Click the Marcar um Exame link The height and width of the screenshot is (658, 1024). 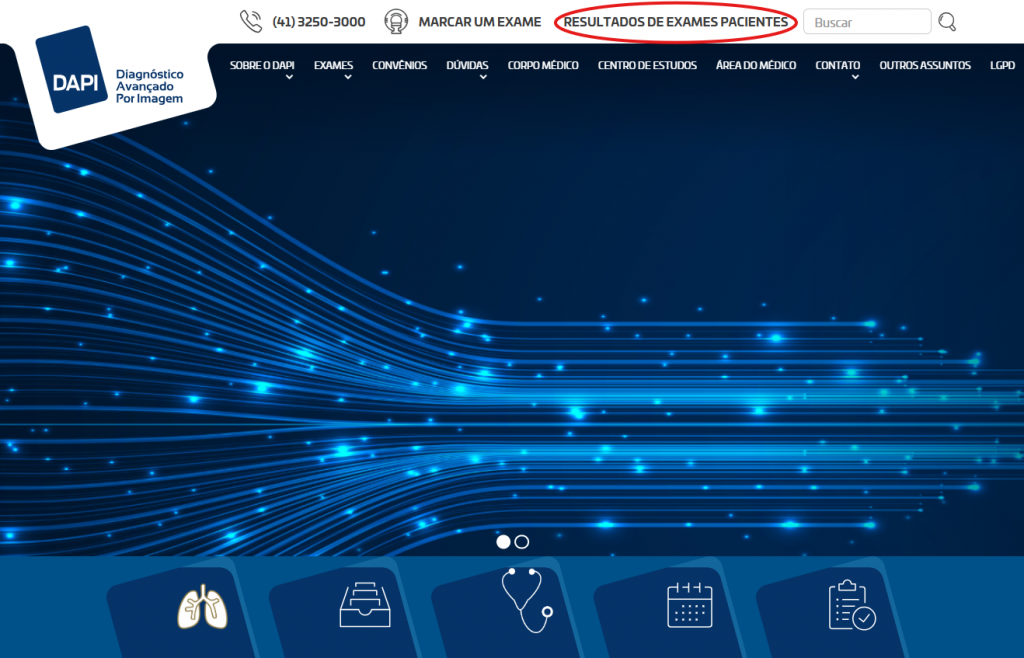tap(479, 22)
